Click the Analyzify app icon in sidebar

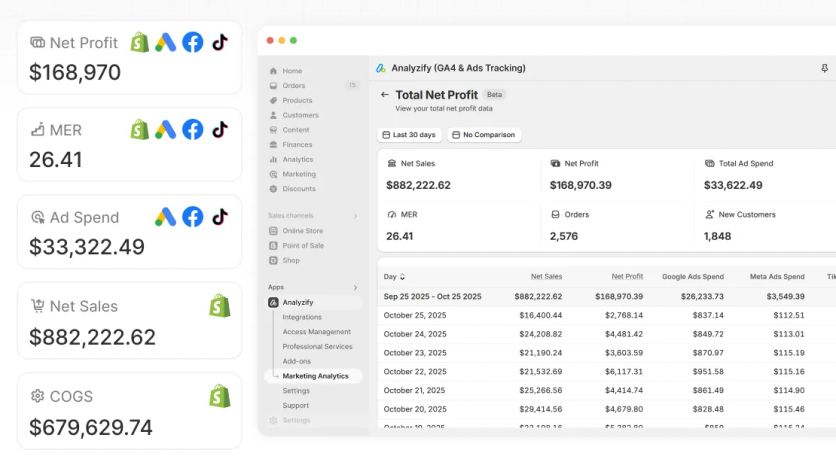pos(274,302)
